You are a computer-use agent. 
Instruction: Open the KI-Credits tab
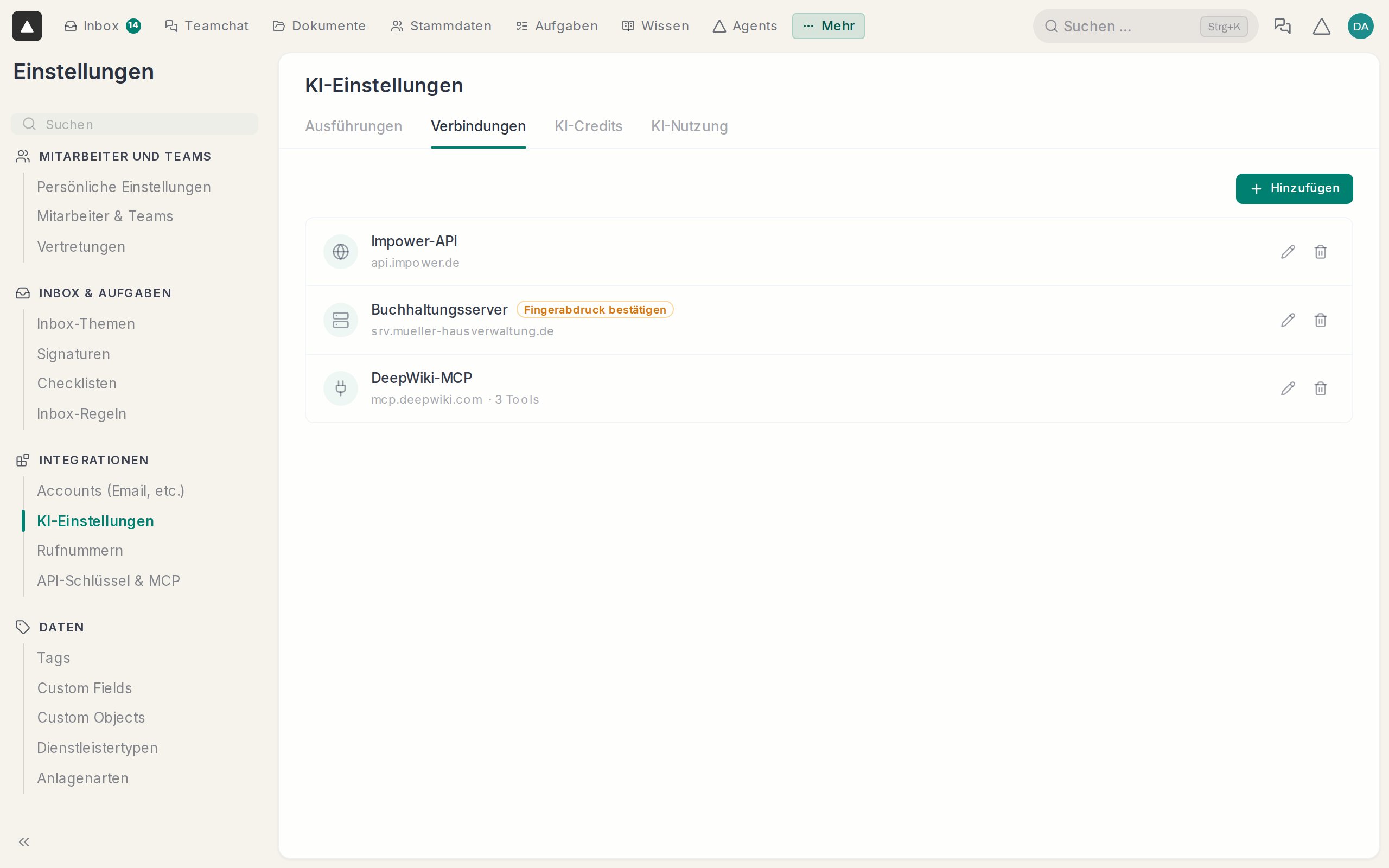pos(588,126)
